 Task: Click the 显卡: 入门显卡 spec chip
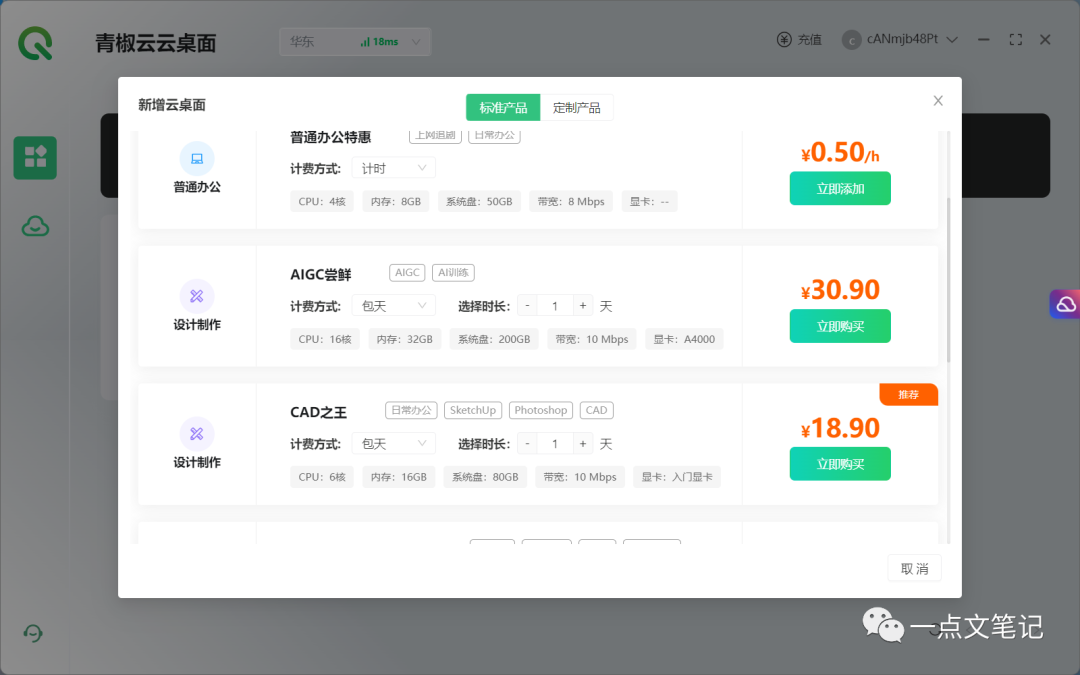(x=677, y=477)
